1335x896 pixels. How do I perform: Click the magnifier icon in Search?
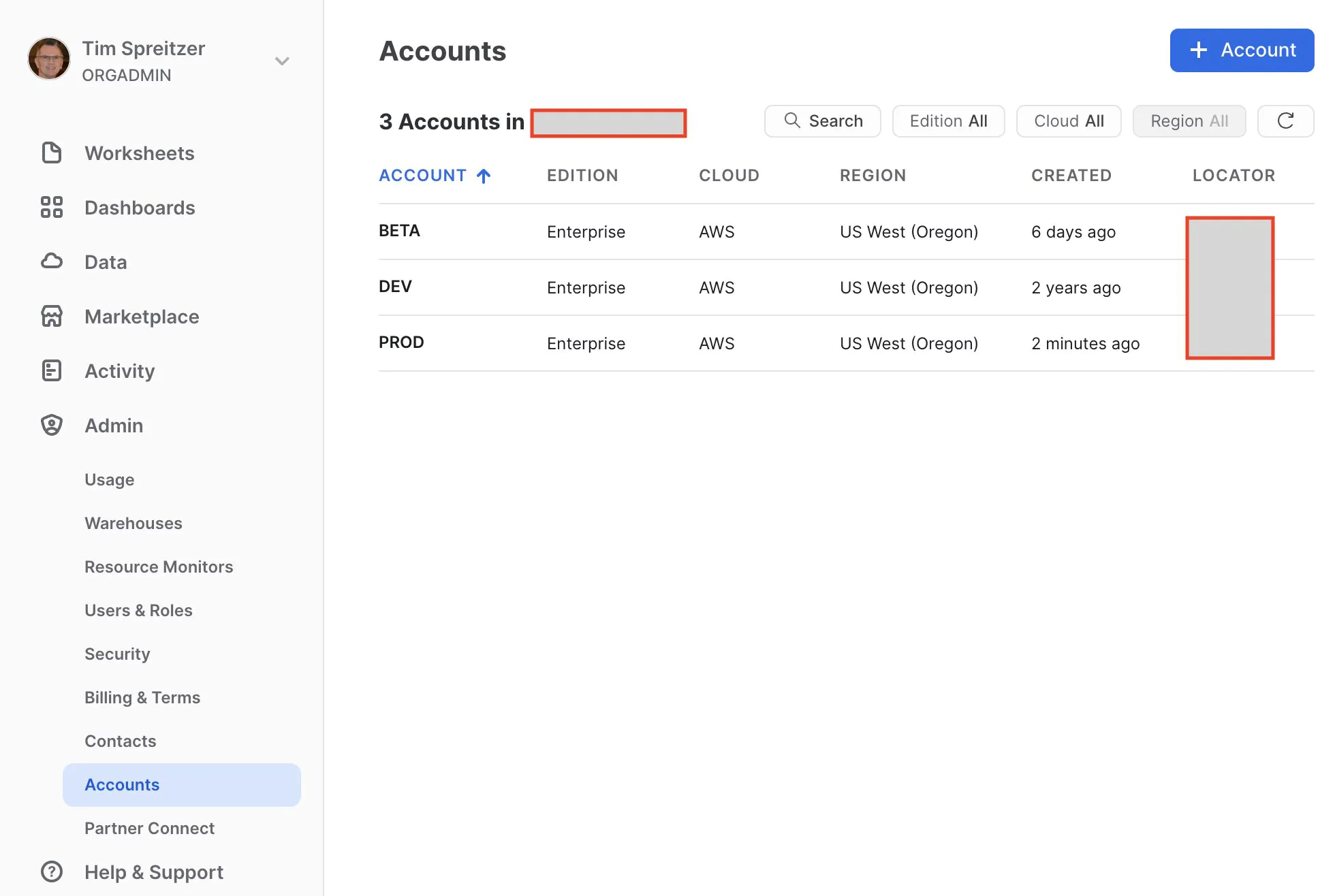point(792,121)
